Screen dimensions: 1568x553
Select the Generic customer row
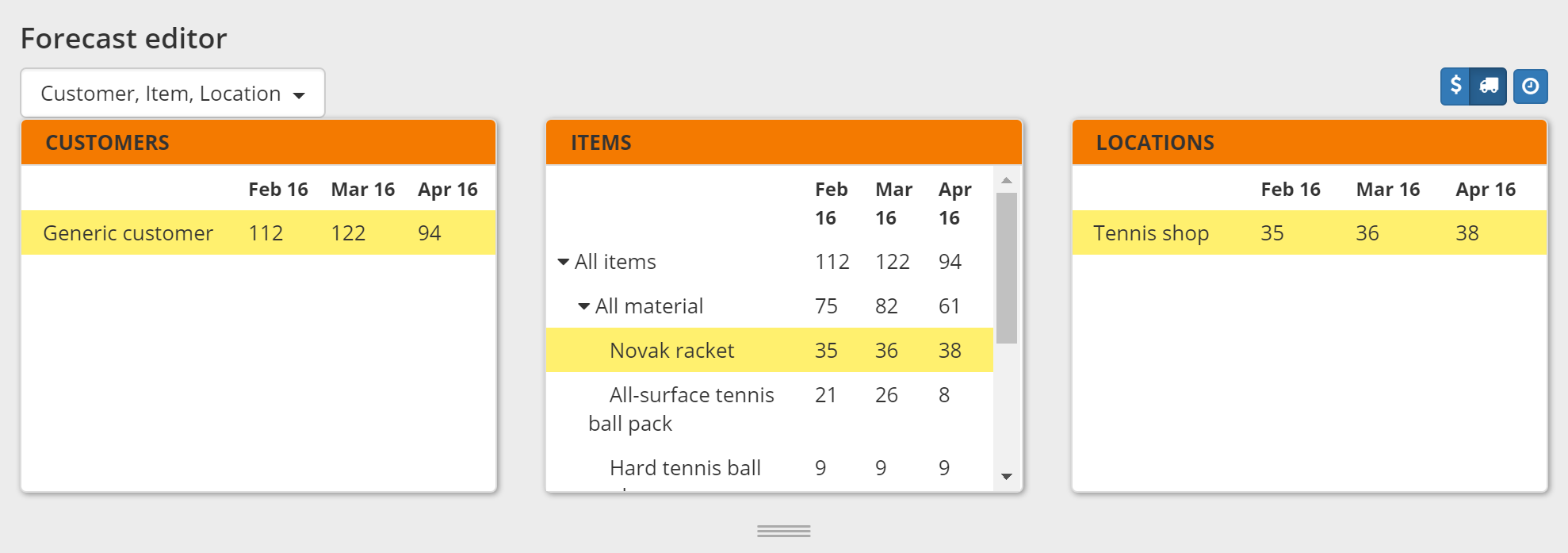pyautogui.click(x=128, y=232)
